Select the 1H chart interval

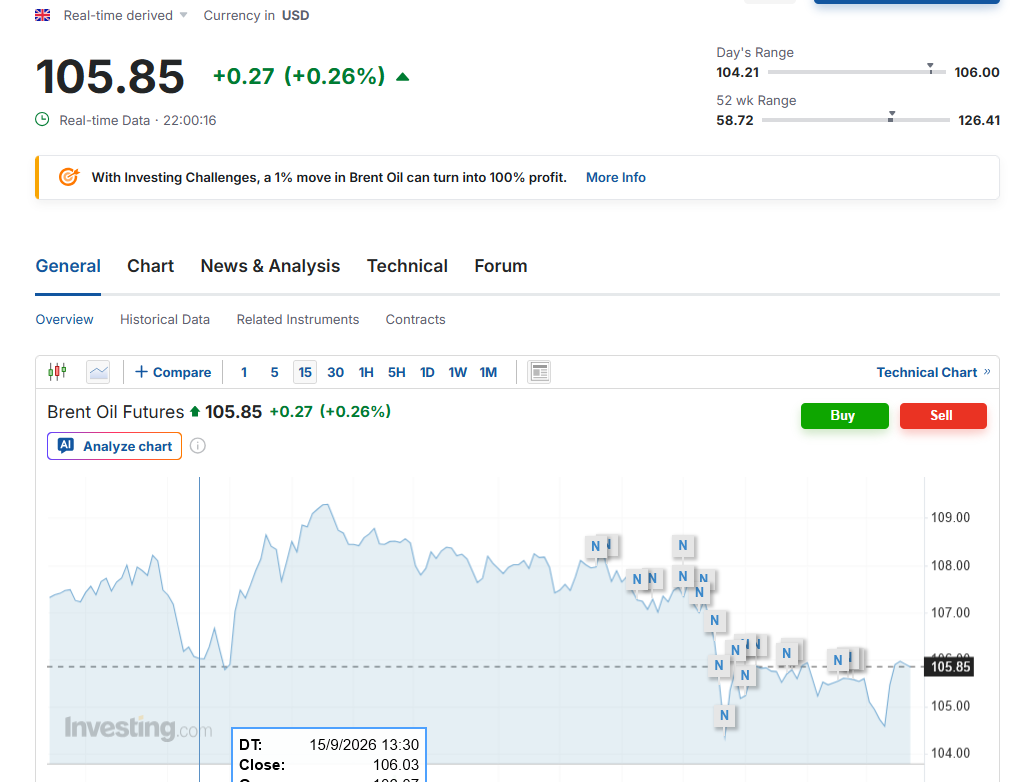(x=366, y=372)
